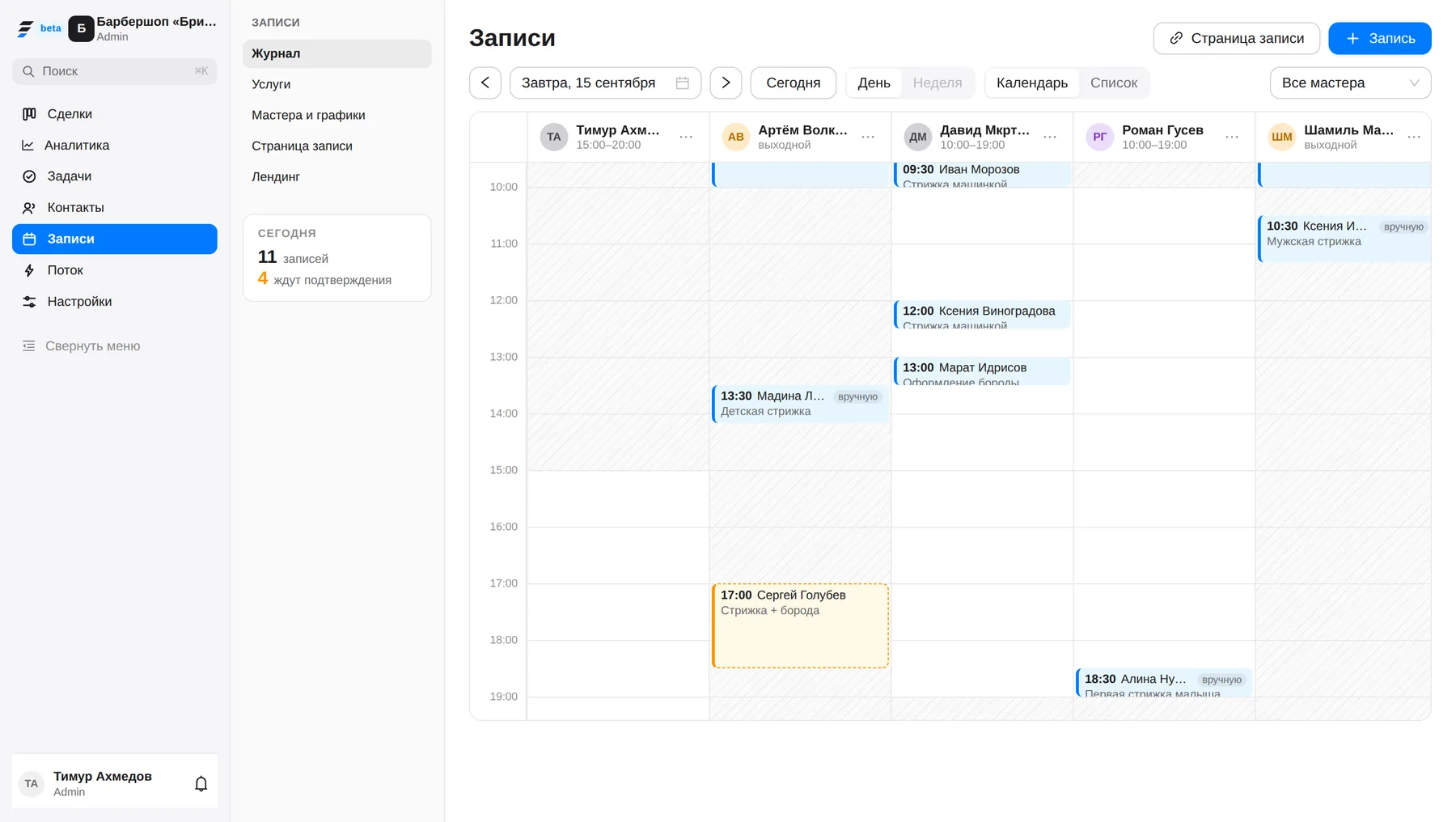The height and width of the screenshot is (822, 1456).
Task: Open 09:30 Иван Морозов appointment
Action: (982, 175)
